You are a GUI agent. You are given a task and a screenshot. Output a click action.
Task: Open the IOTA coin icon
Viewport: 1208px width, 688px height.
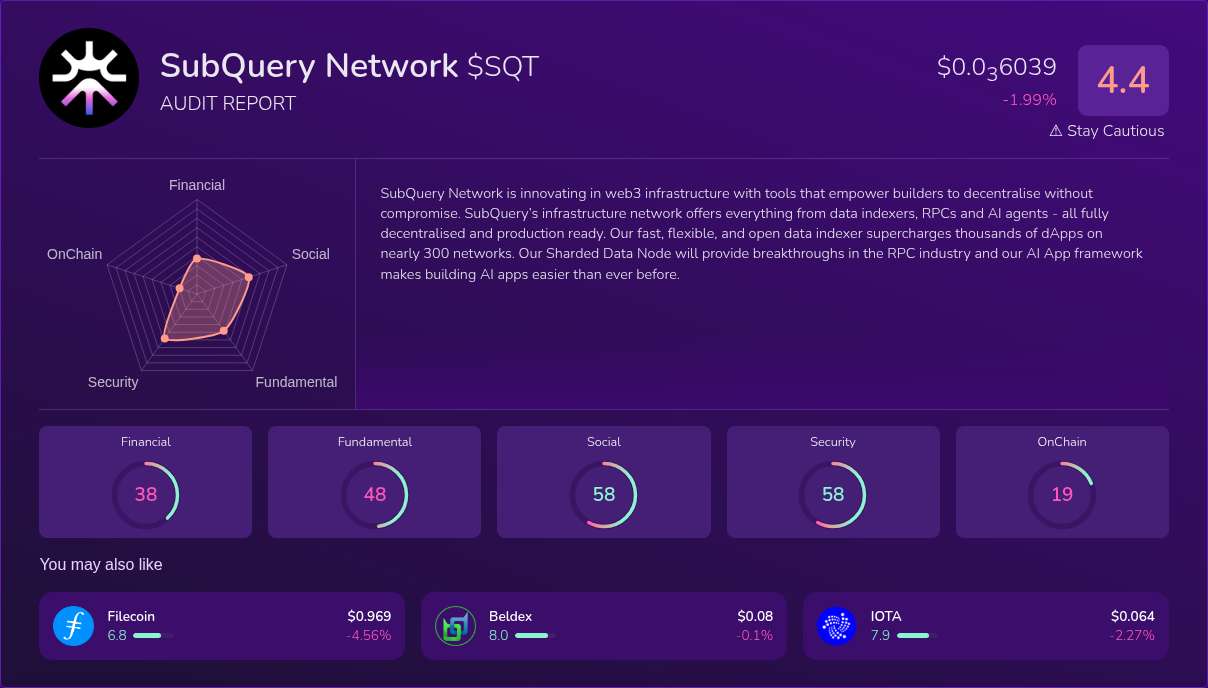pos(838,625)
